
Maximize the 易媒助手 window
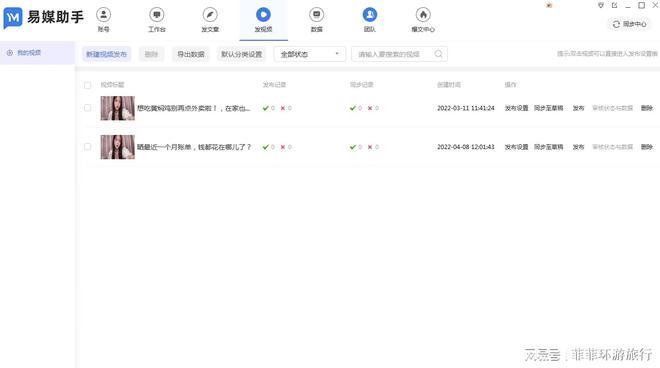(x=641, y=5)
